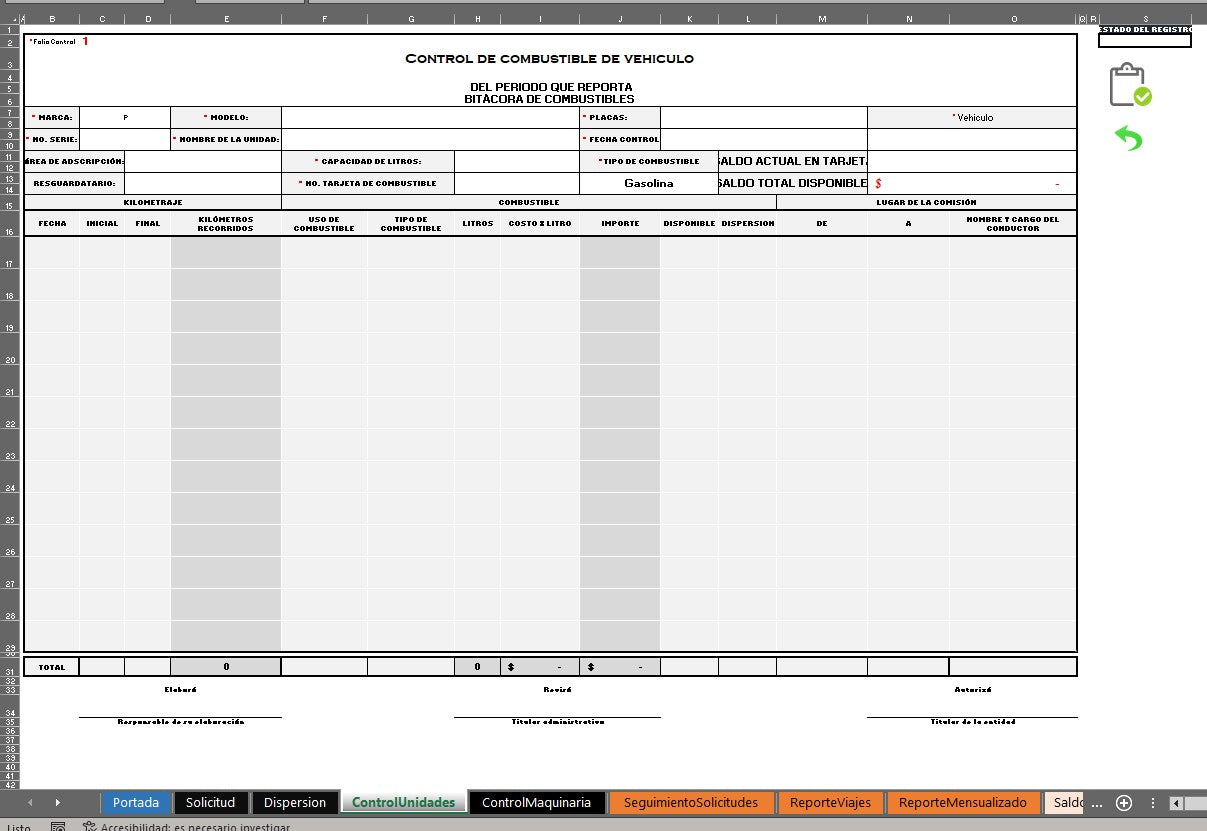Click the accessibility checker status icon
1207x831 pixels.
[89, 827]
